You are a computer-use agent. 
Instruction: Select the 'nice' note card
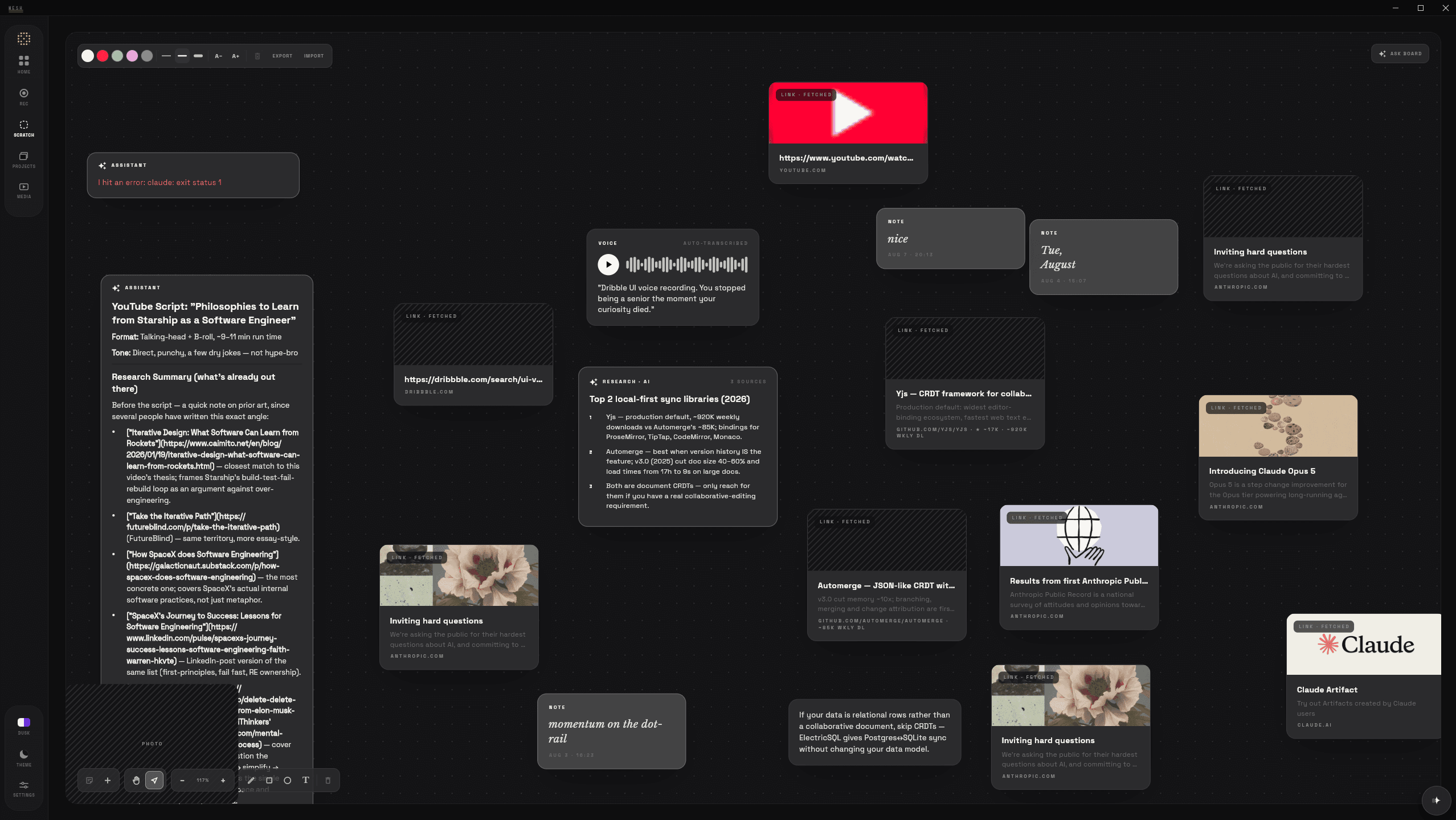click(951, 239)
